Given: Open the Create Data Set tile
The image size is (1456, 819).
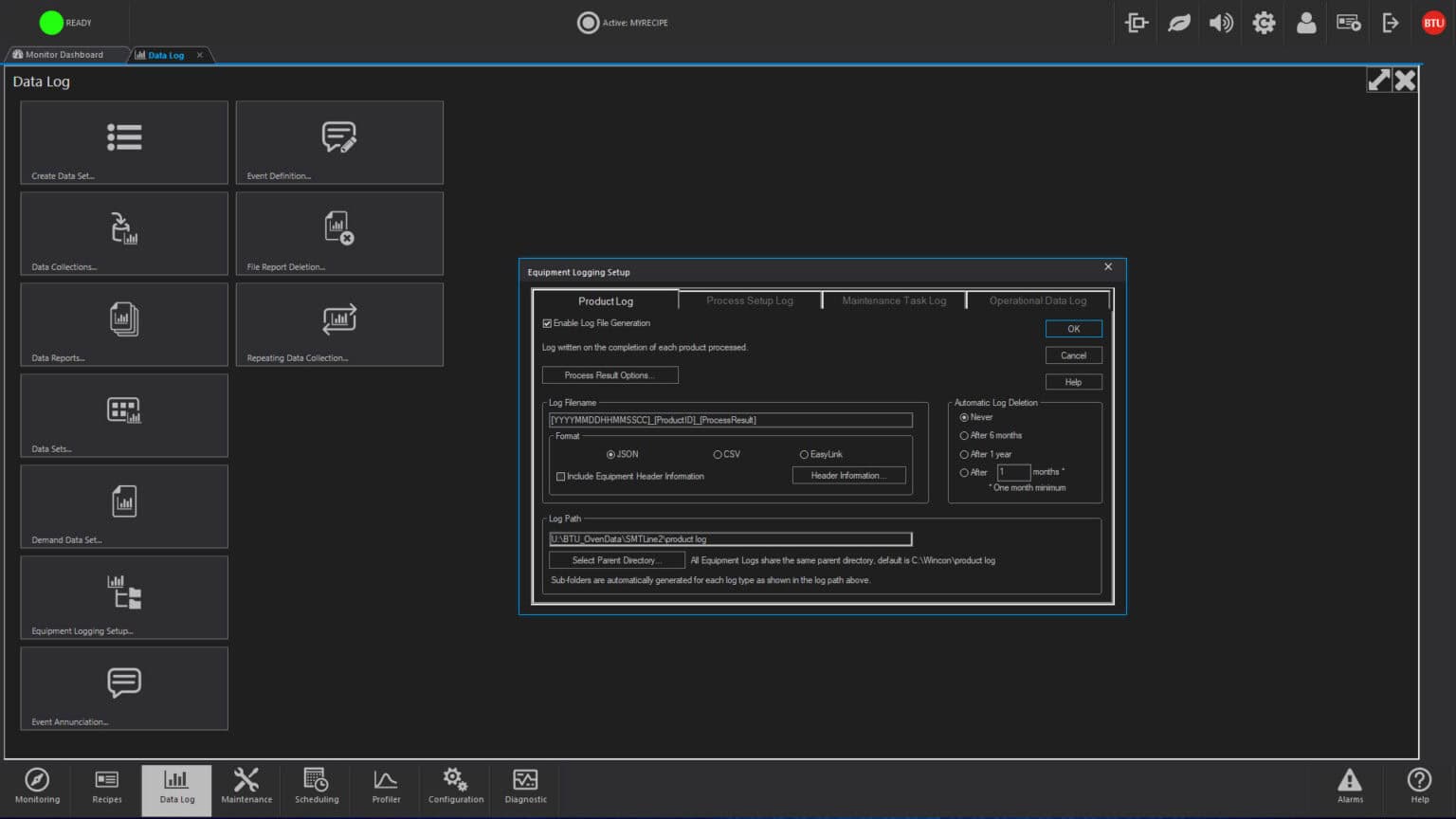Looking at the screenshot, I should click(124, 142).
